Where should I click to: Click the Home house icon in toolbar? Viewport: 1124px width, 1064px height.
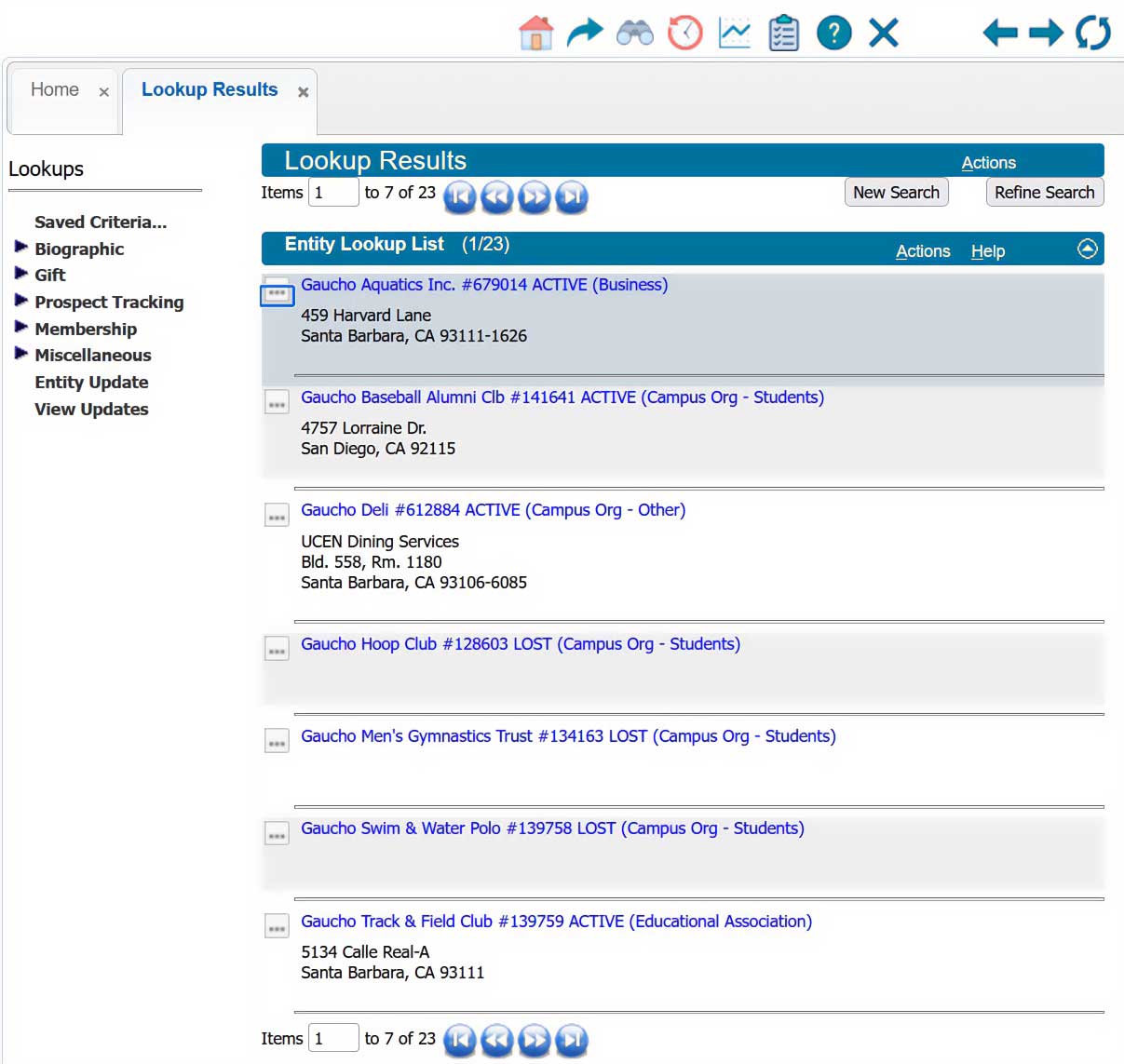[535, 34]
